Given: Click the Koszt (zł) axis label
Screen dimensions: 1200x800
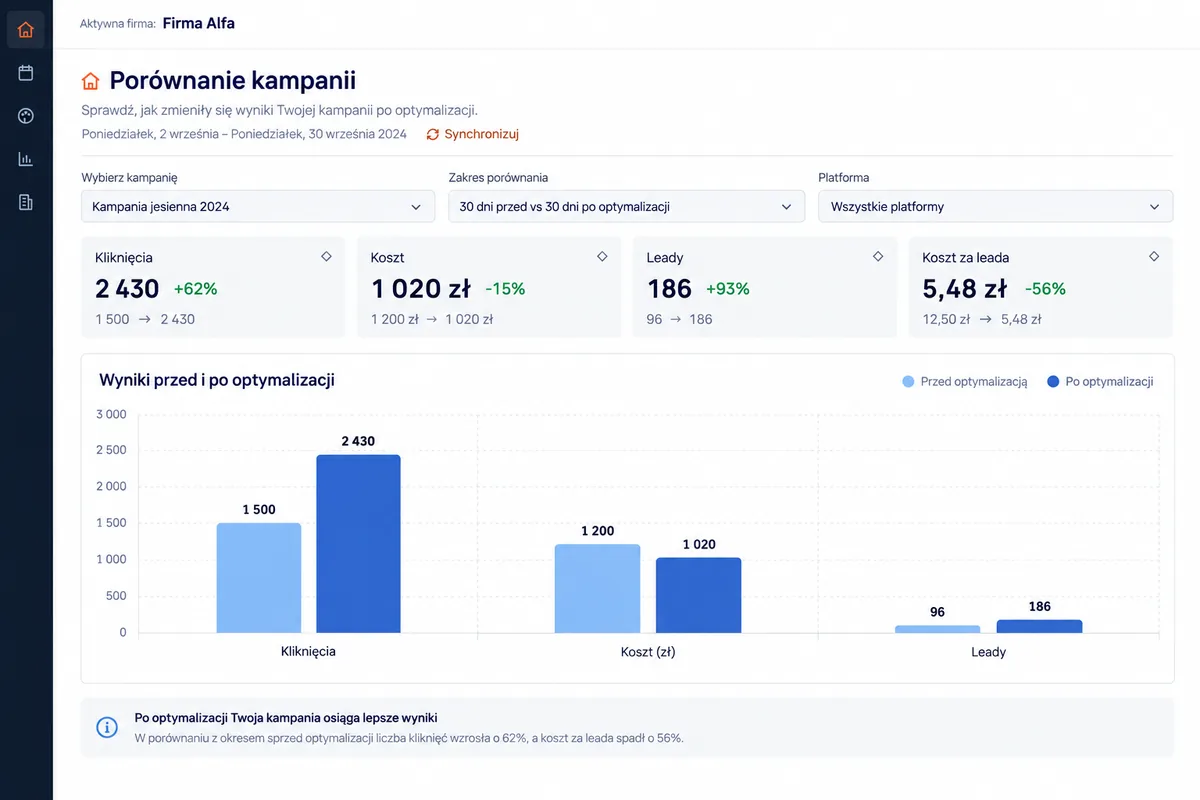Looking at the screenshot, I should 648,652.
